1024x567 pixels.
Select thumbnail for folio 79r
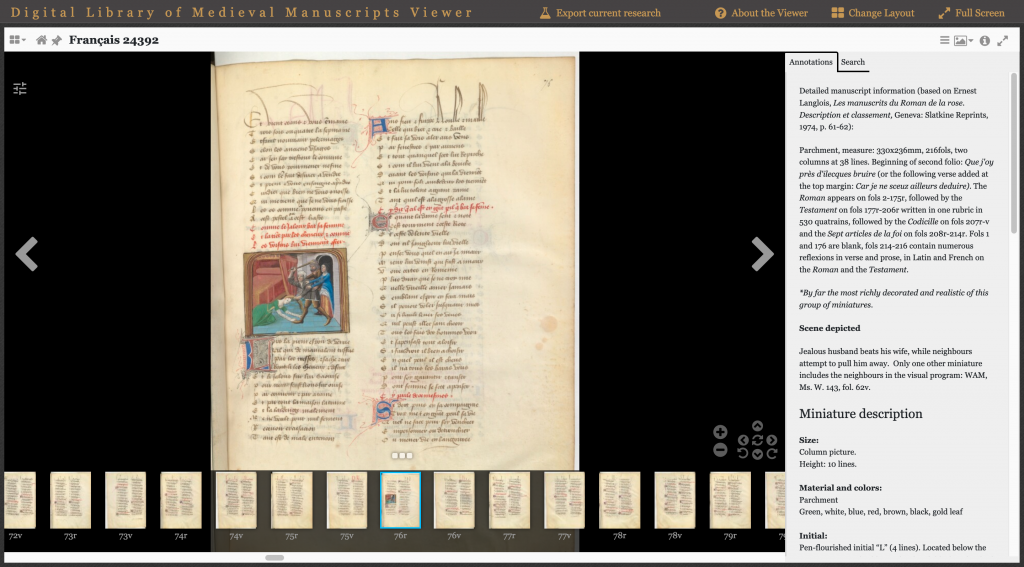(730, 500)
